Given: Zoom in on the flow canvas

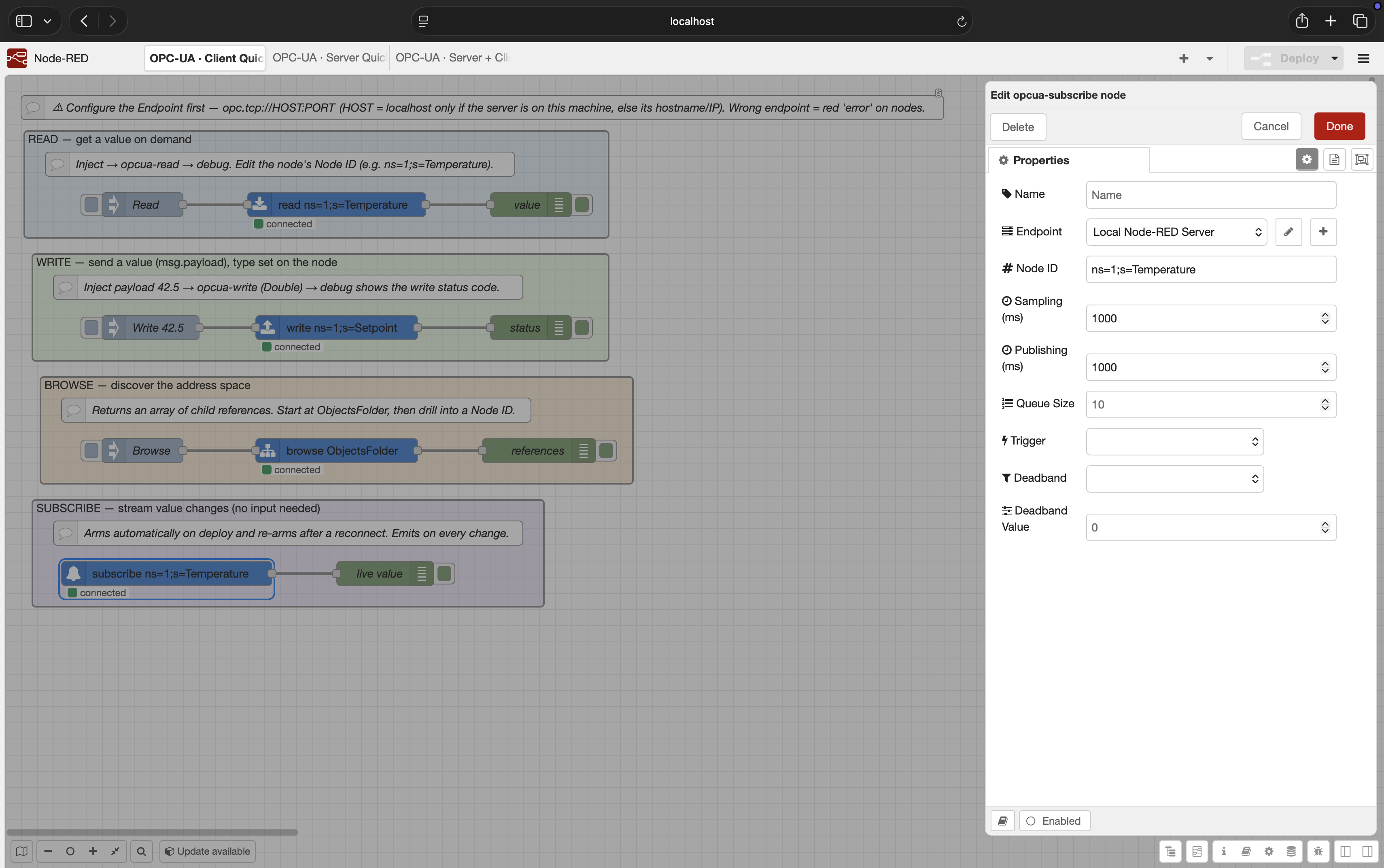Looking at the screenshot, I should click(92, 851).
